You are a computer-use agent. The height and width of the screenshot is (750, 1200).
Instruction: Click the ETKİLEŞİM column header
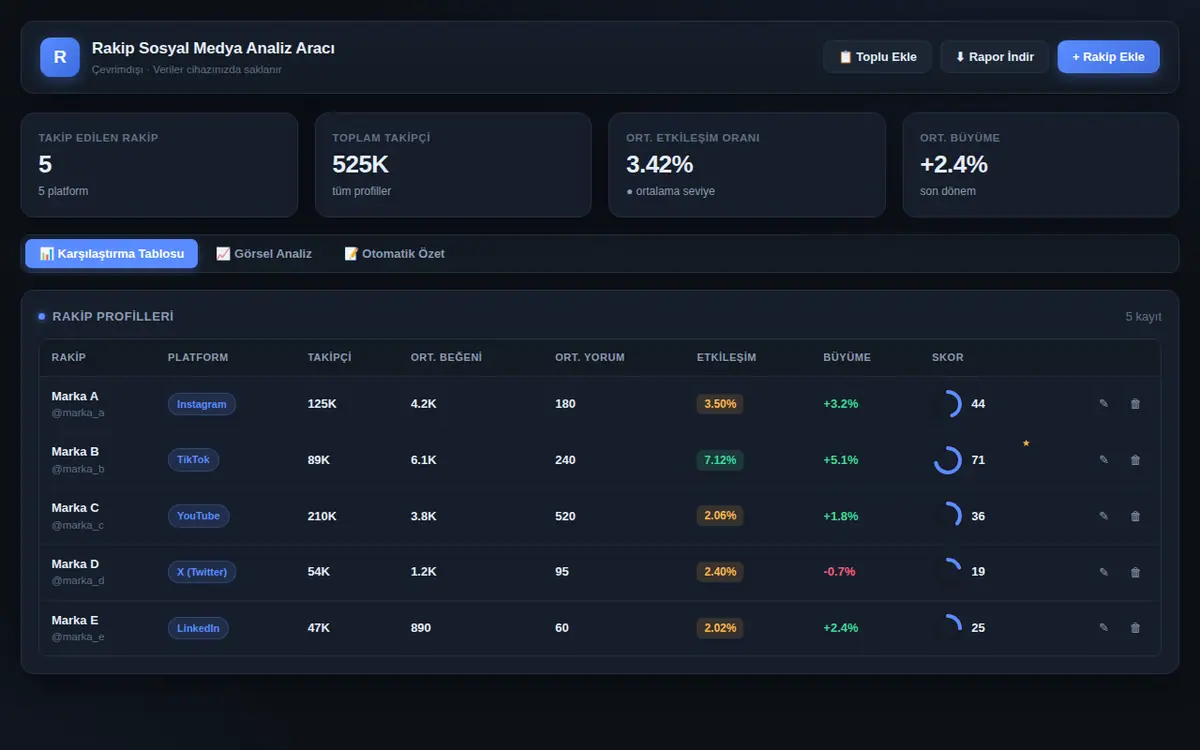[727, 358]
